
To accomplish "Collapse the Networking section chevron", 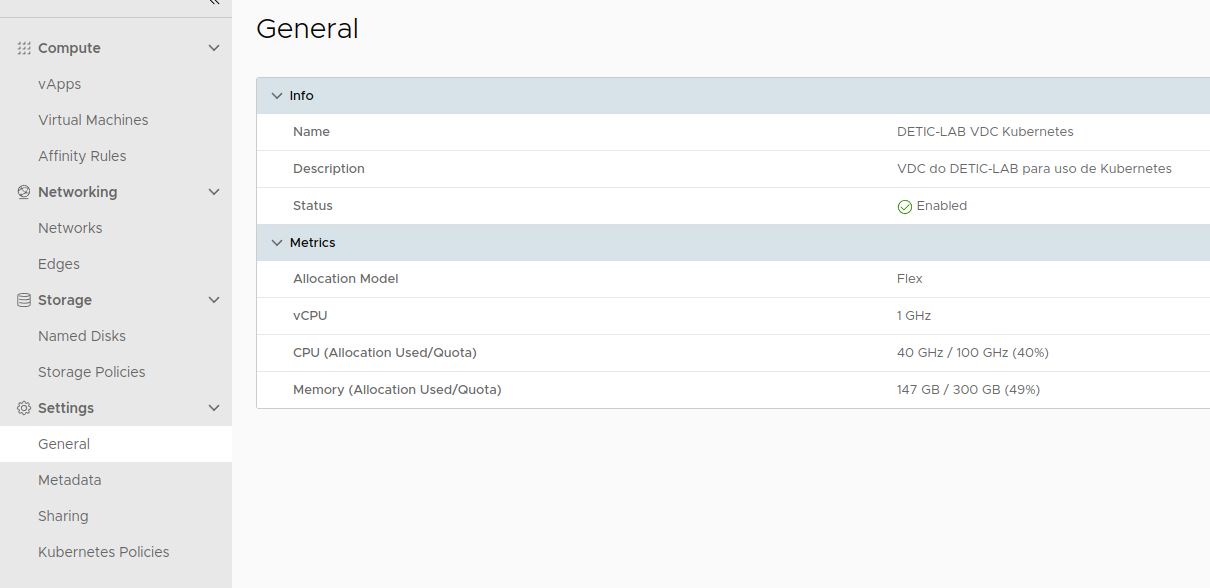I will pyautogui.click(x=213, y=192).
